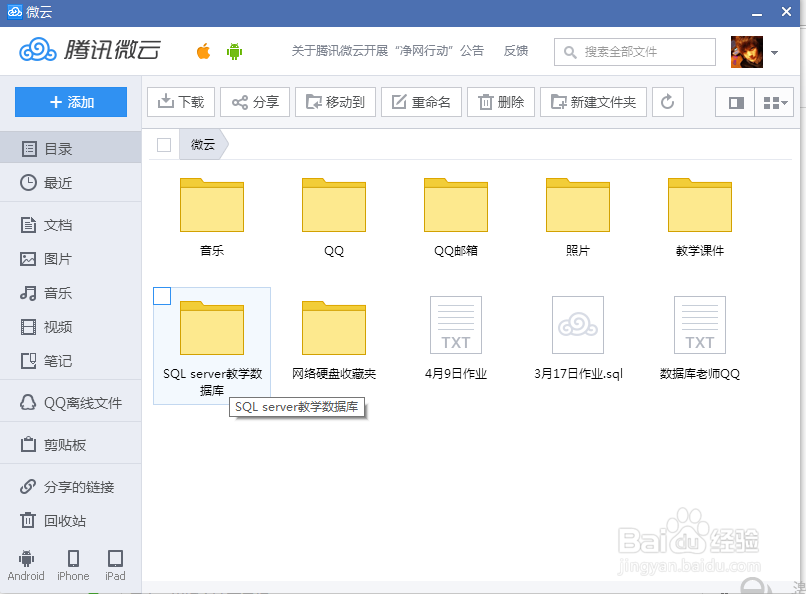The image size is (806, 594).
Task: Open QQ离线文件 in the sidebar
Action: coord(70,402)
